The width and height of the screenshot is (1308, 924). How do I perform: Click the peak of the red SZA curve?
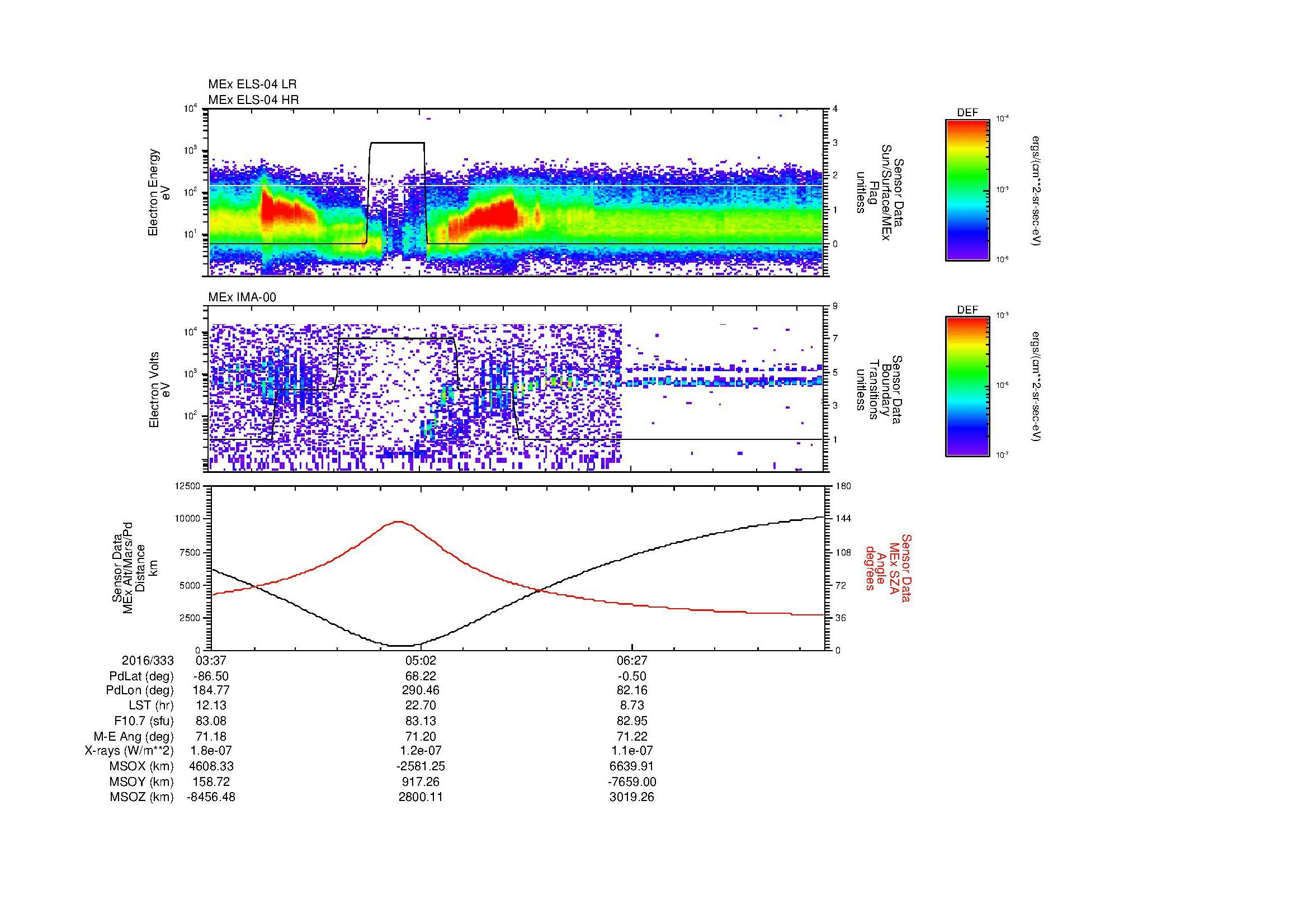(399, 522)
